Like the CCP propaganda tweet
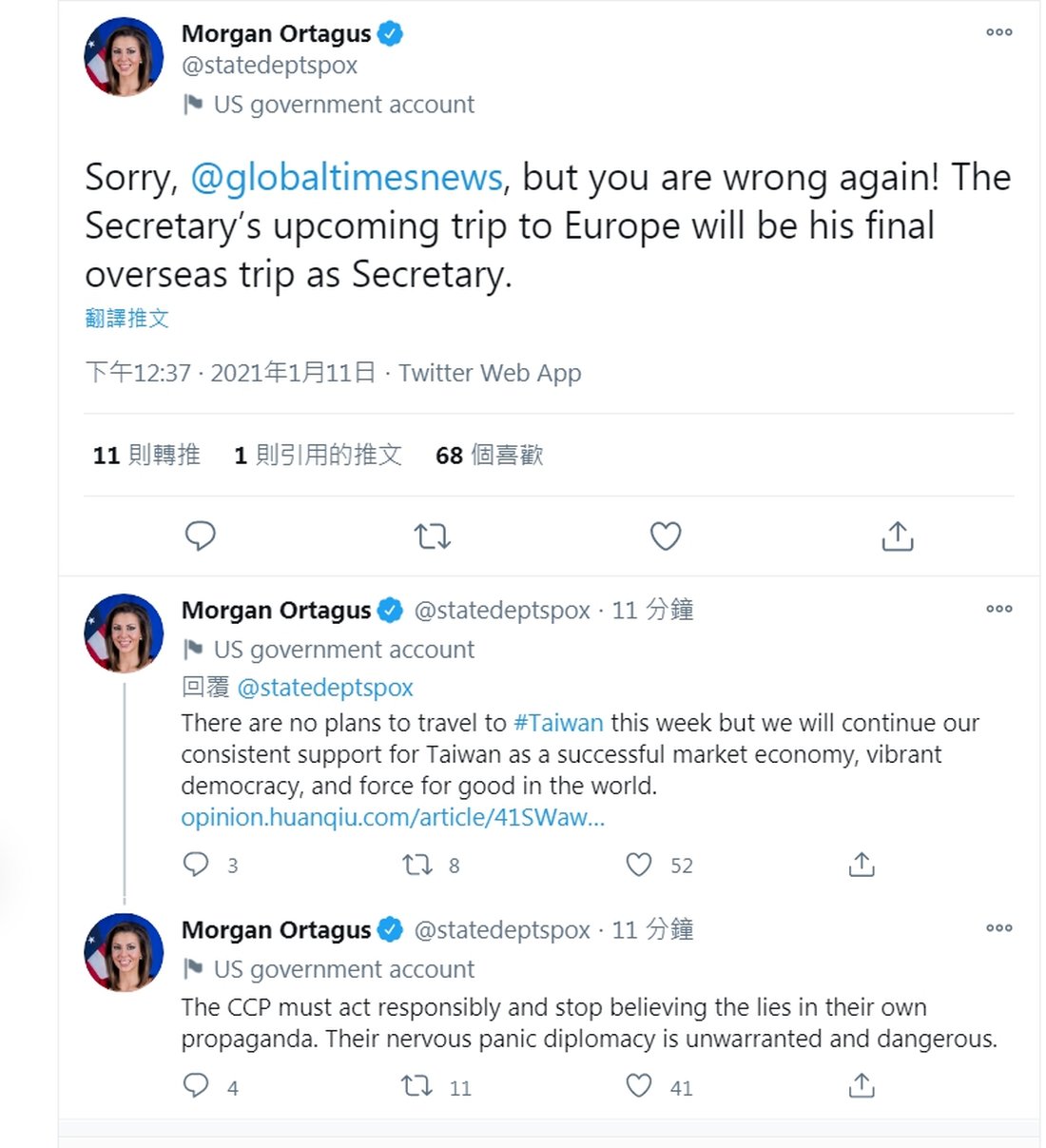Screen dimensions: 1046x1148 639,1086
